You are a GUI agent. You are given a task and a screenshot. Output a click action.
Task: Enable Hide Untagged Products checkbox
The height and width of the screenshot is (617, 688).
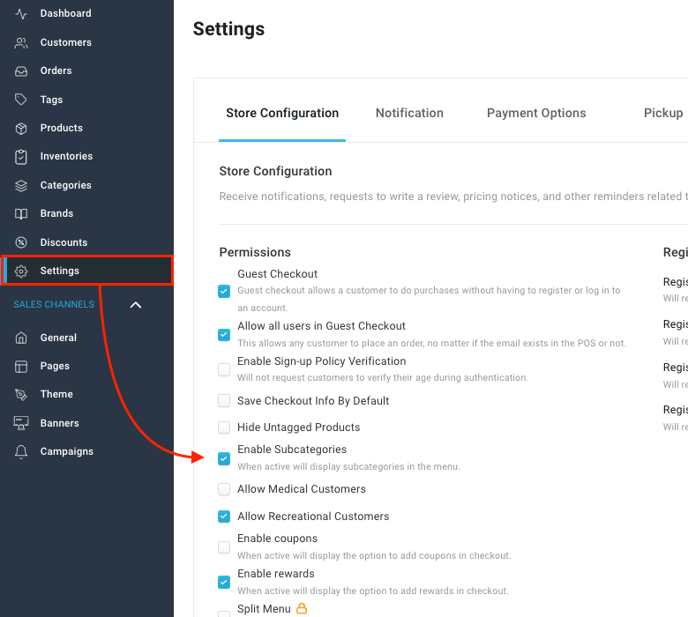(224, 427)
